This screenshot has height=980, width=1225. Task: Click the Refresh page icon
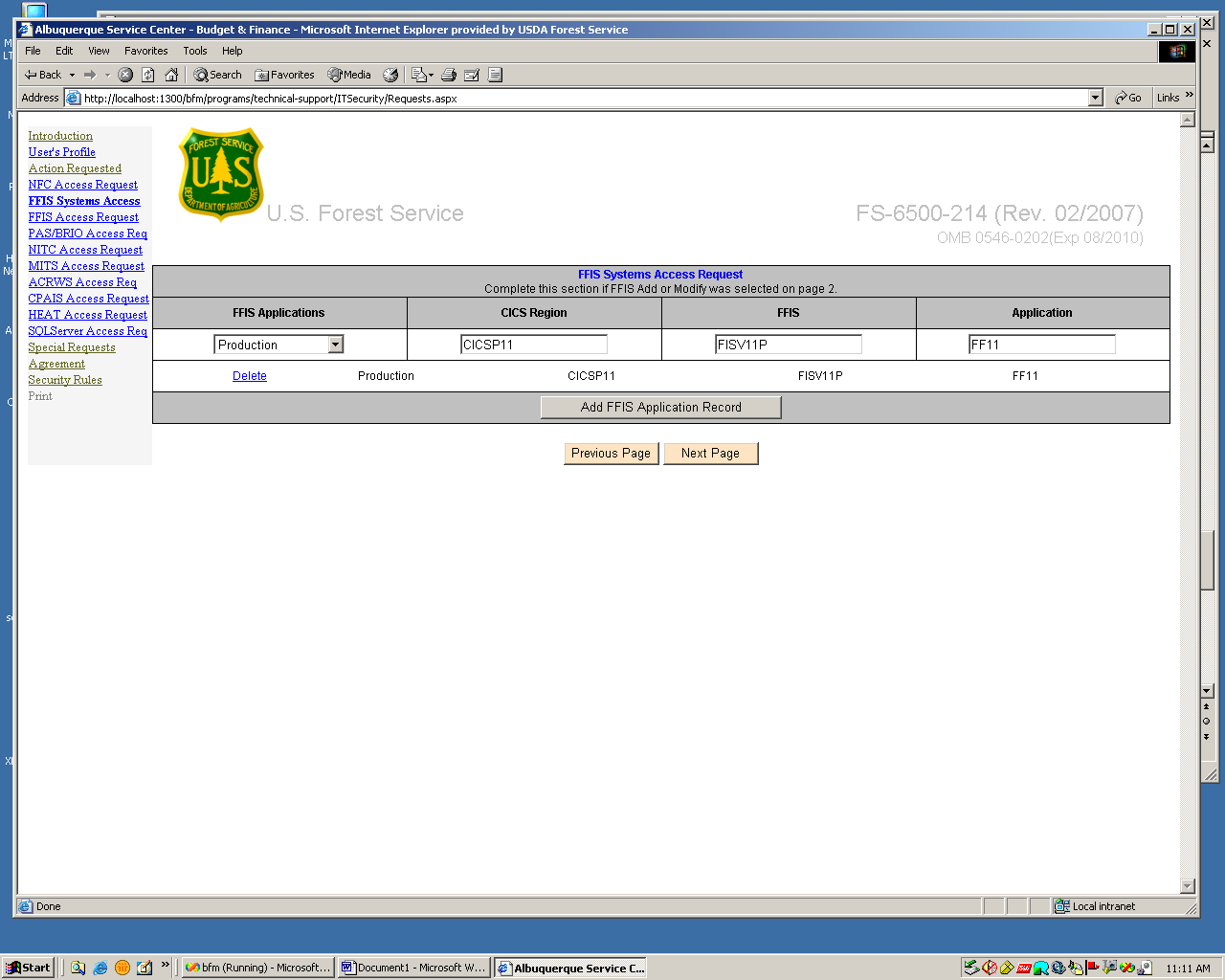click(x=148, y=75)
